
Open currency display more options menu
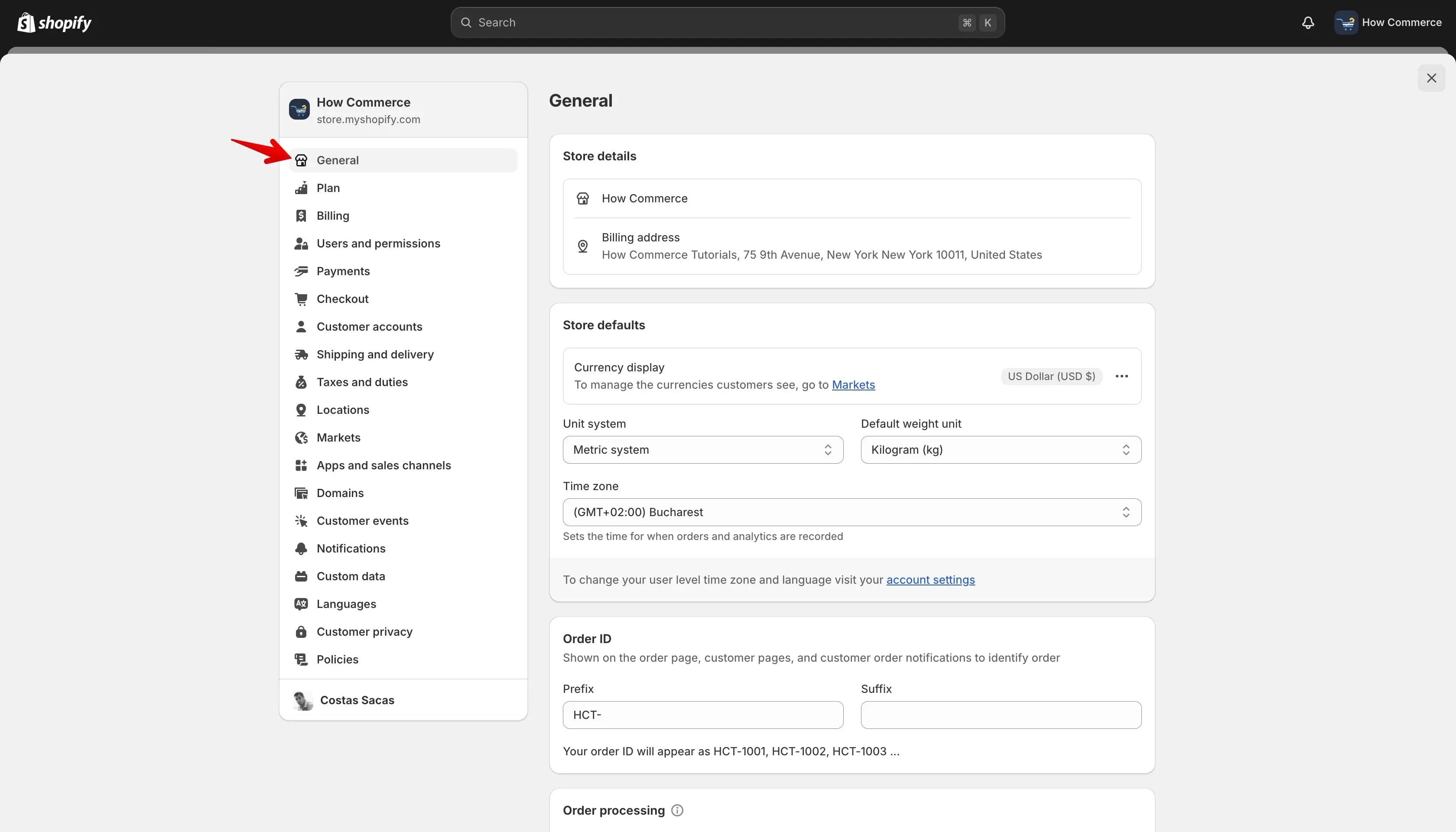(1122, 377)
